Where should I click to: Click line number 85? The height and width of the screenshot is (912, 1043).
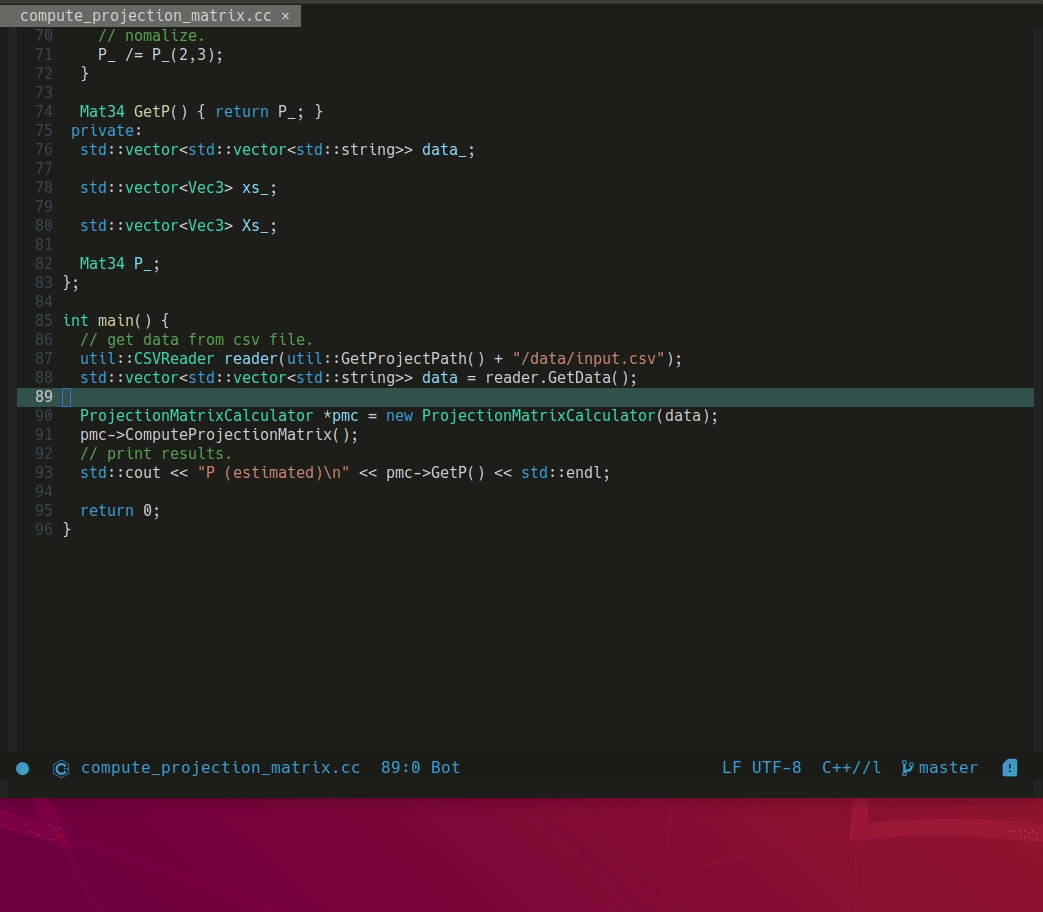pos(44,321)
